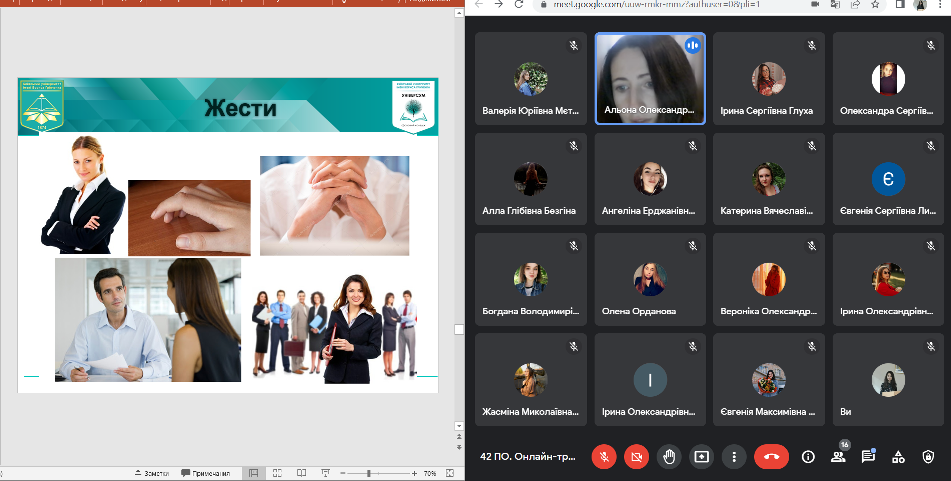Zoom out with minus button in PowerPoint
Screen dimensions: 951x481
[343, 473]
